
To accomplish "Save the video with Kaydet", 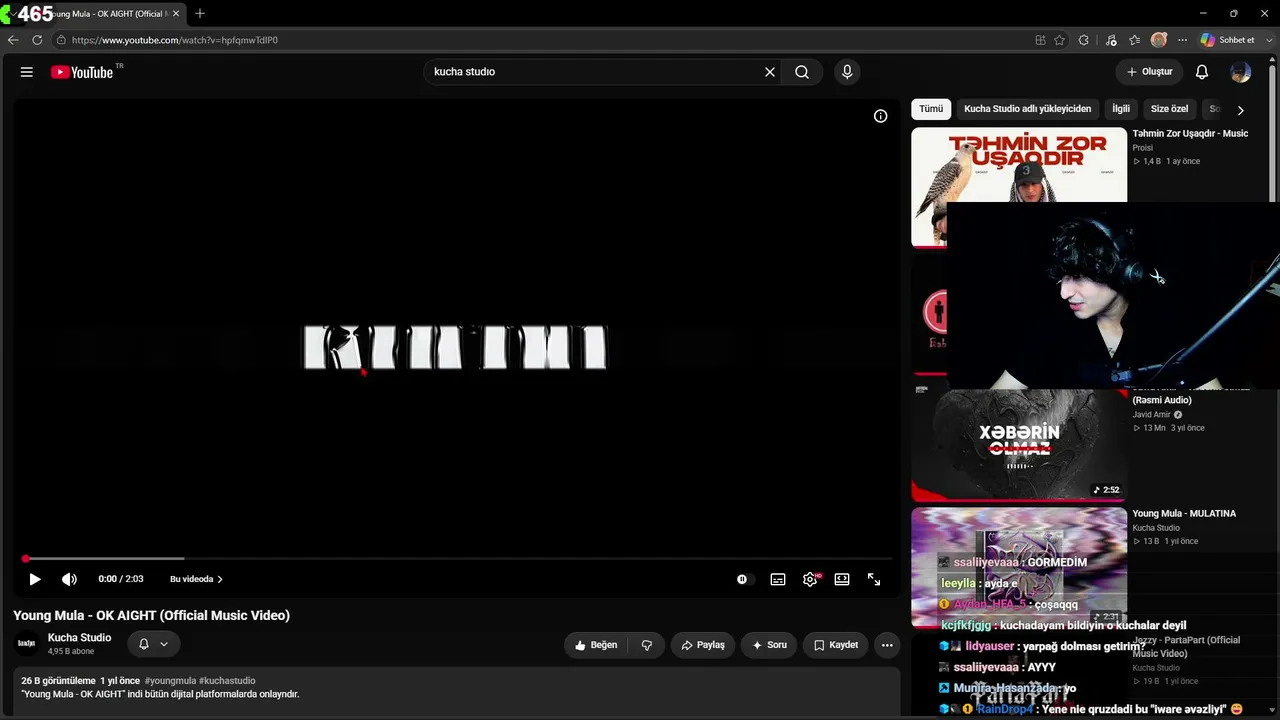I will click(836, 645).
